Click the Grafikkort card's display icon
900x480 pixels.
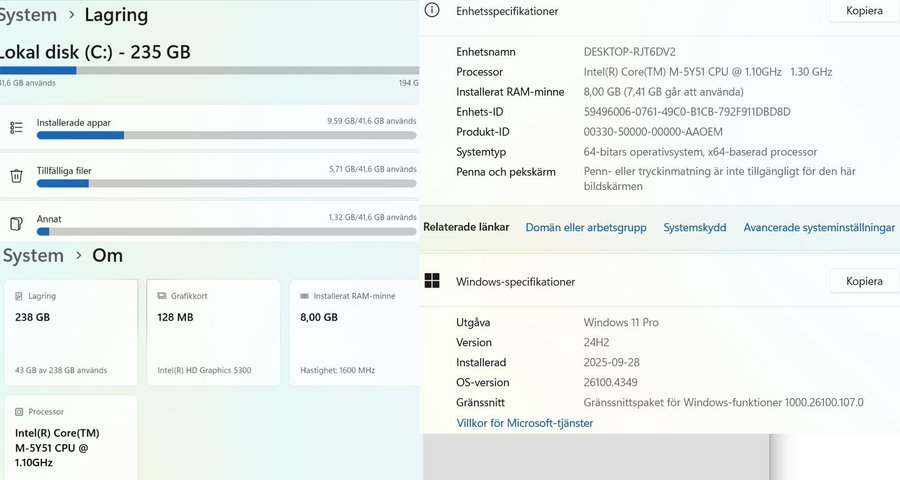click(161, 296)
